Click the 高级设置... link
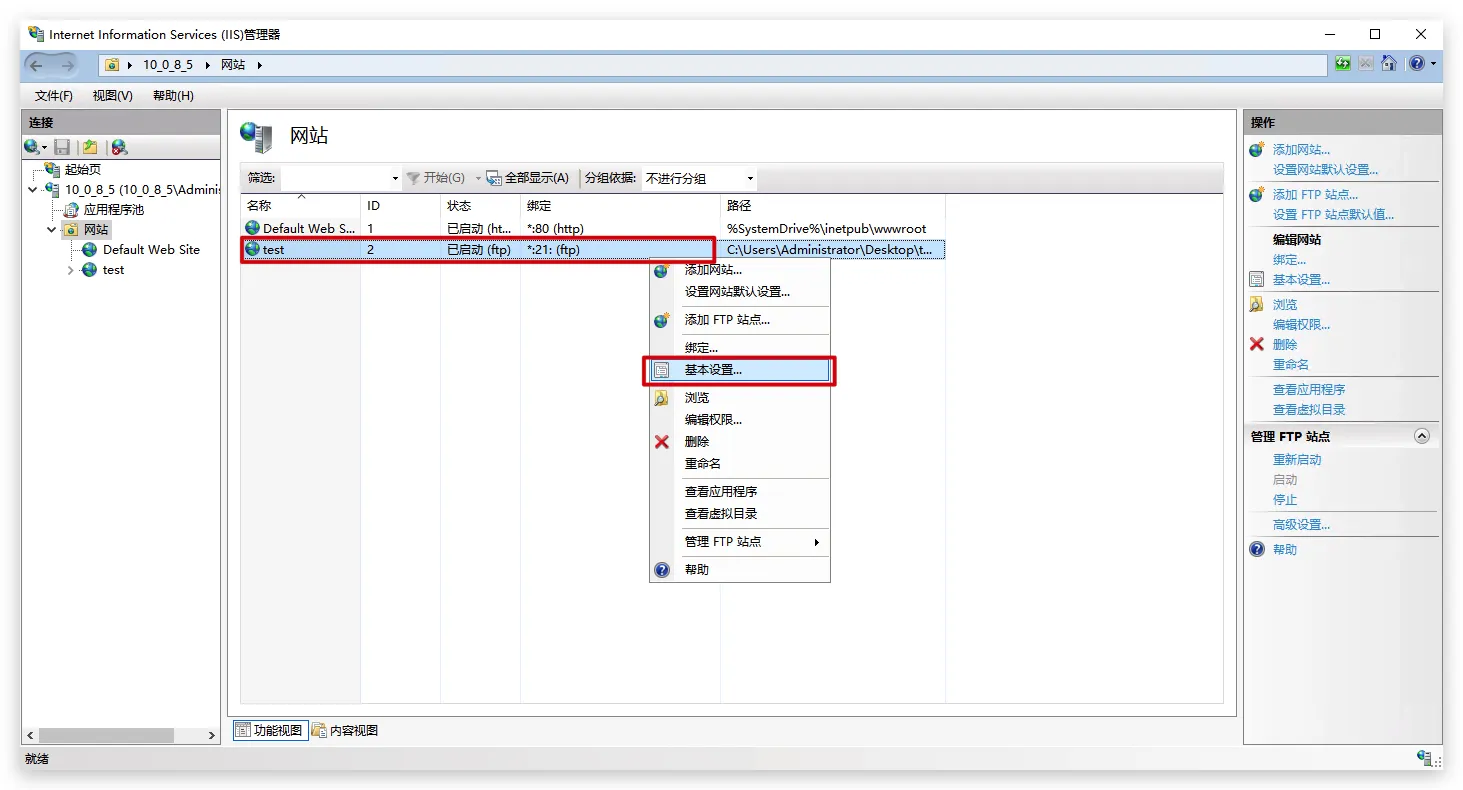Screen dimensions: 1463x790 click(1301, 525)
